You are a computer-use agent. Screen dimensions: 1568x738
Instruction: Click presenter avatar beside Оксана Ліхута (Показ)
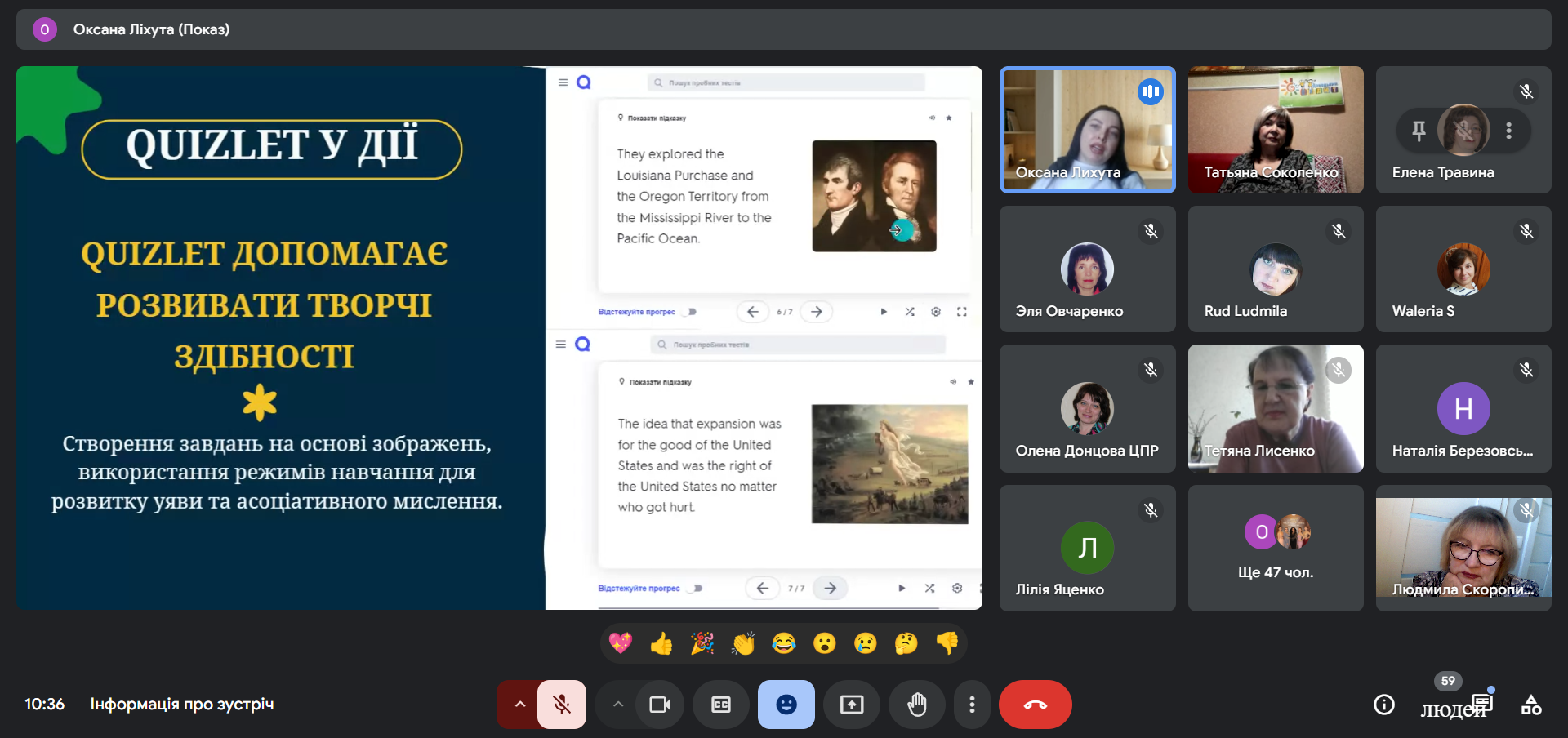(44, 29)
